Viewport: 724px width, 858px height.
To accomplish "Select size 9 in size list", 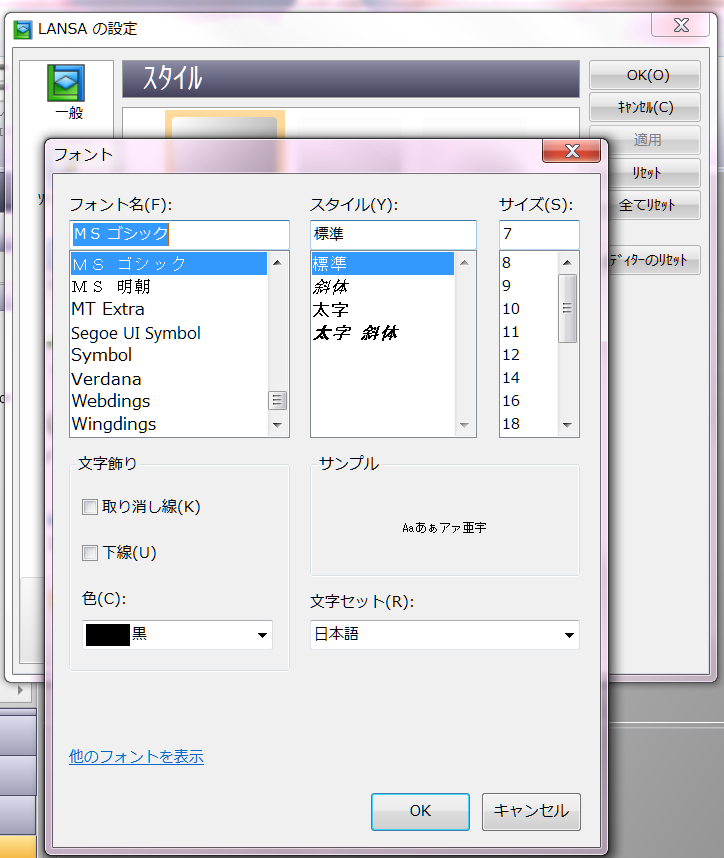I will click(529, 286).
